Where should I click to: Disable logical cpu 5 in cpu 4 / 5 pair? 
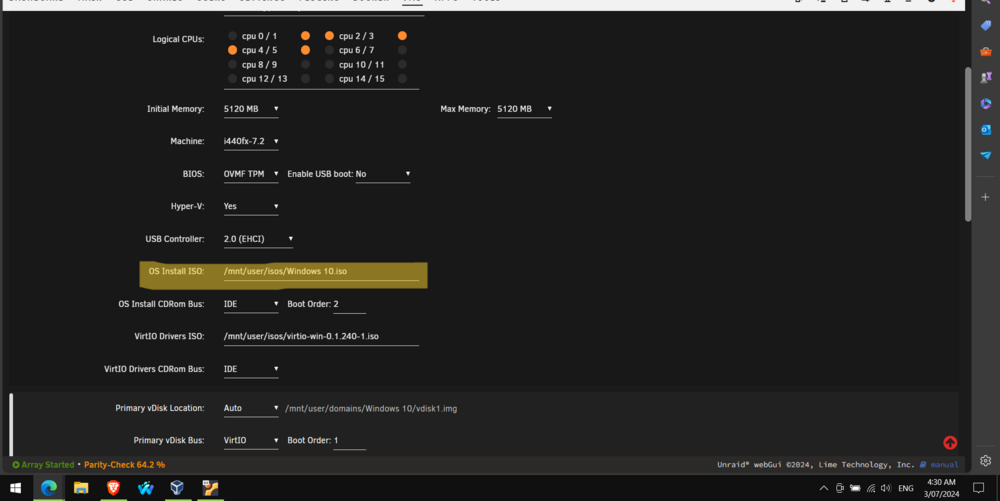pos(305,50)
